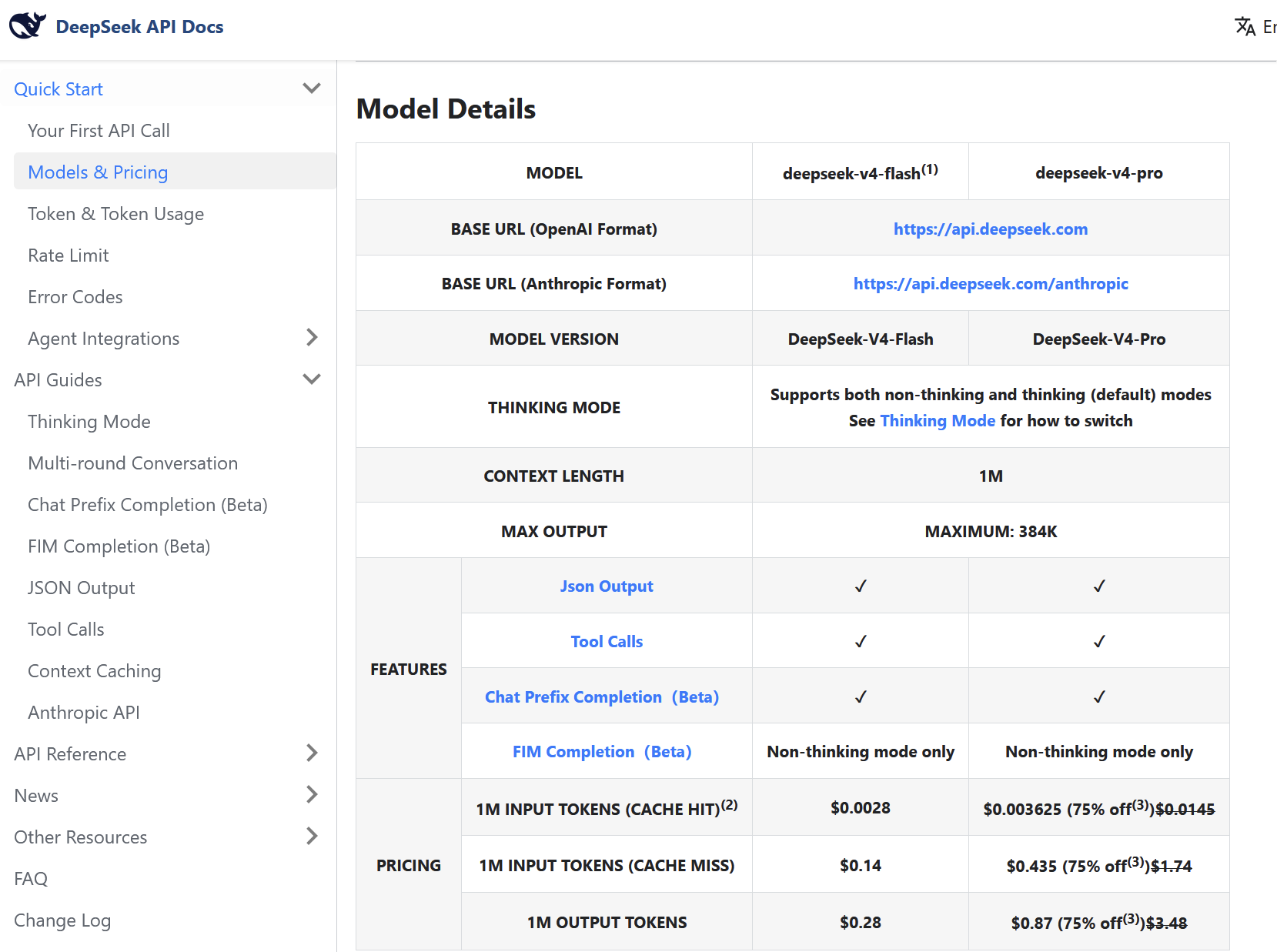Open API Guides sidebar category

(x=58, y=380)
